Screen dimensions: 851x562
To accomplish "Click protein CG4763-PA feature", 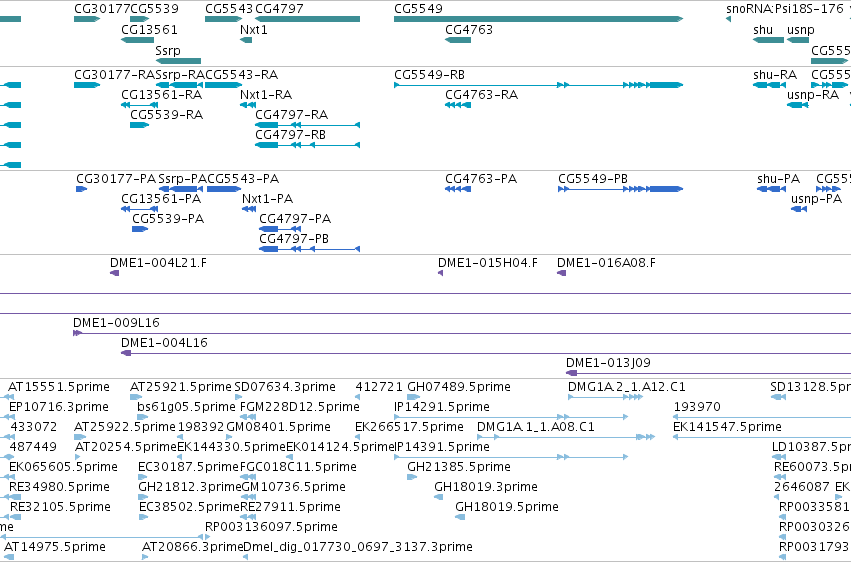I will [458, 189].
